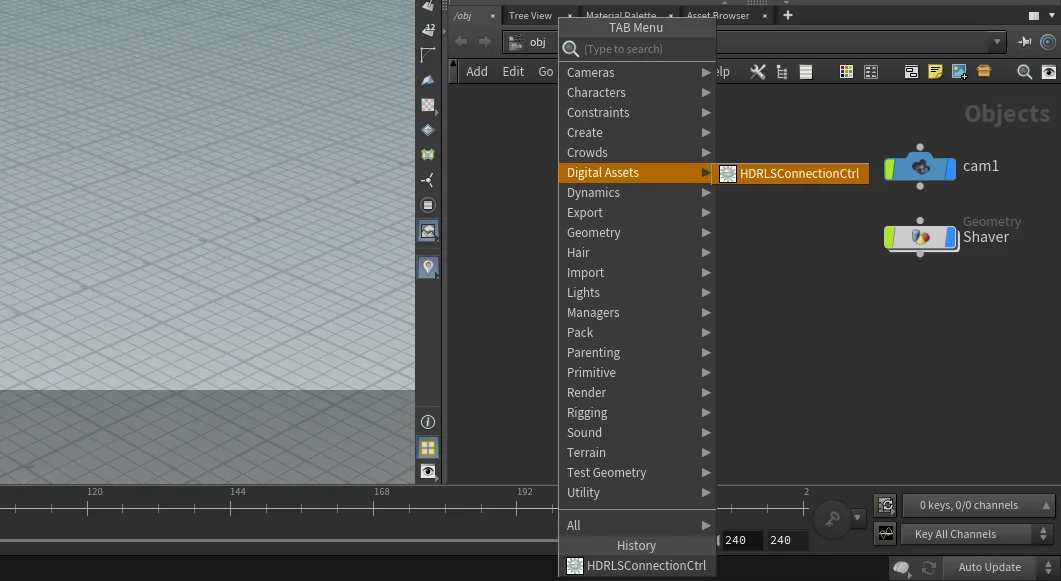The width and height of the screenshot is (1061, 581).
Task: Choose HDRLSConnectionCtrl under History
Action: 637,565
